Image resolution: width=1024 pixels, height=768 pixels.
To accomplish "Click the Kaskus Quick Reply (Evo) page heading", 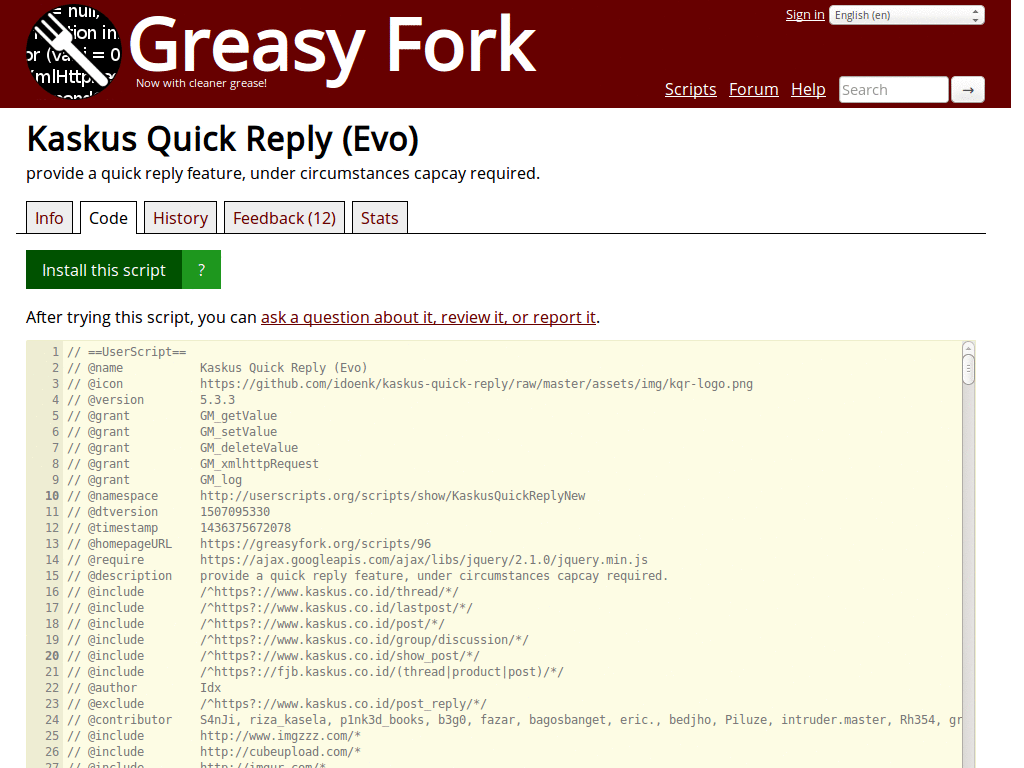I will (x=223, y=139).
